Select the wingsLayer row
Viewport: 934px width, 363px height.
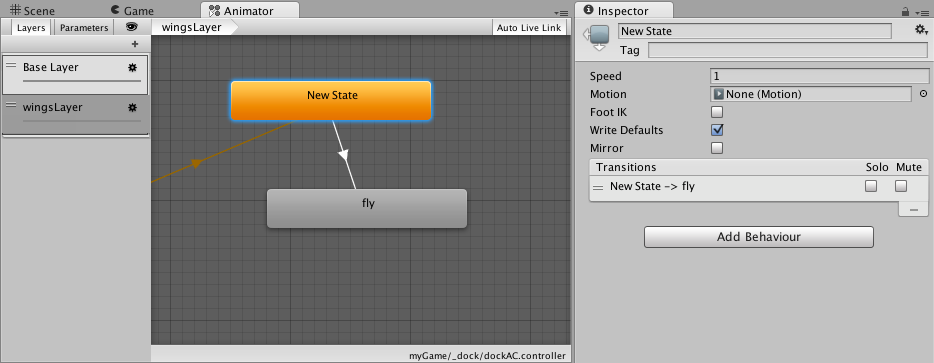coord(75,115)
